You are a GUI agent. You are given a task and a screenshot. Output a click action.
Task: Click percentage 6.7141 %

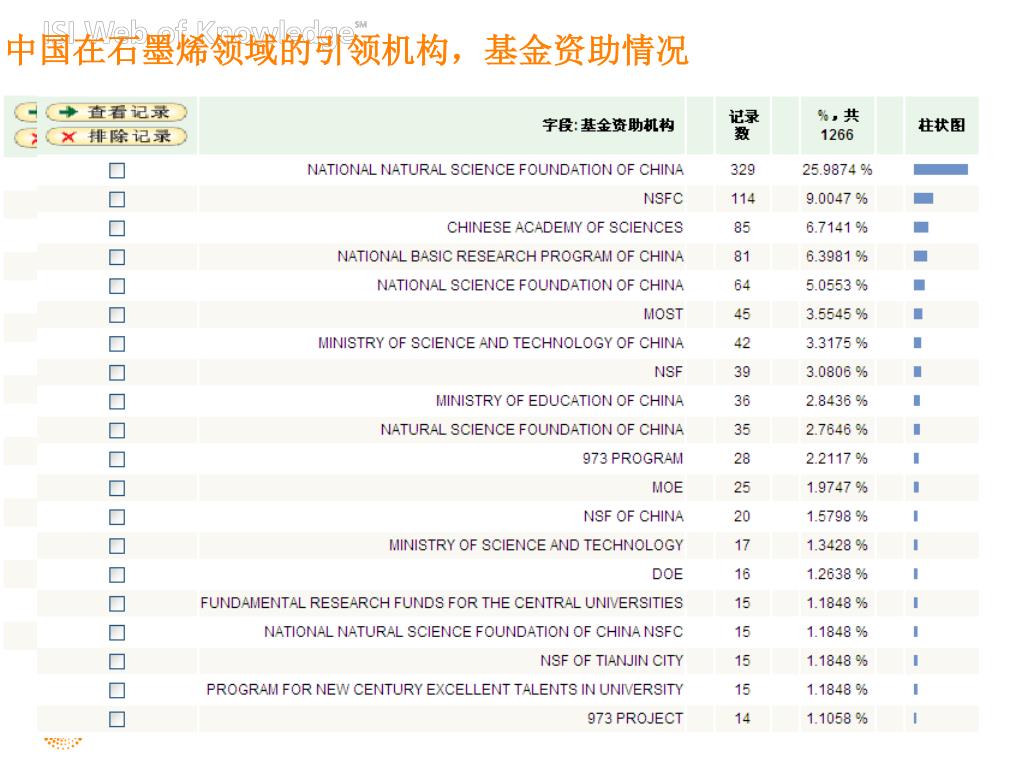[x=837, y=227]
